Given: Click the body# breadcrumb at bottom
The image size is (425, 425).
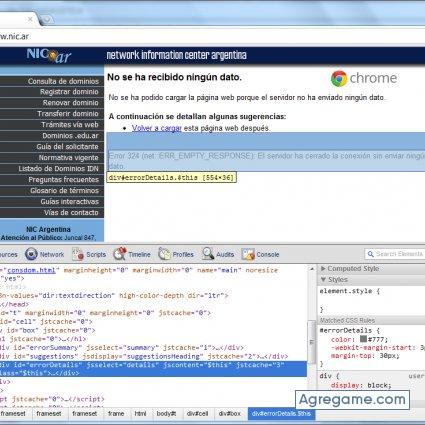Looking at the screenshot, I should pos(166,414).
